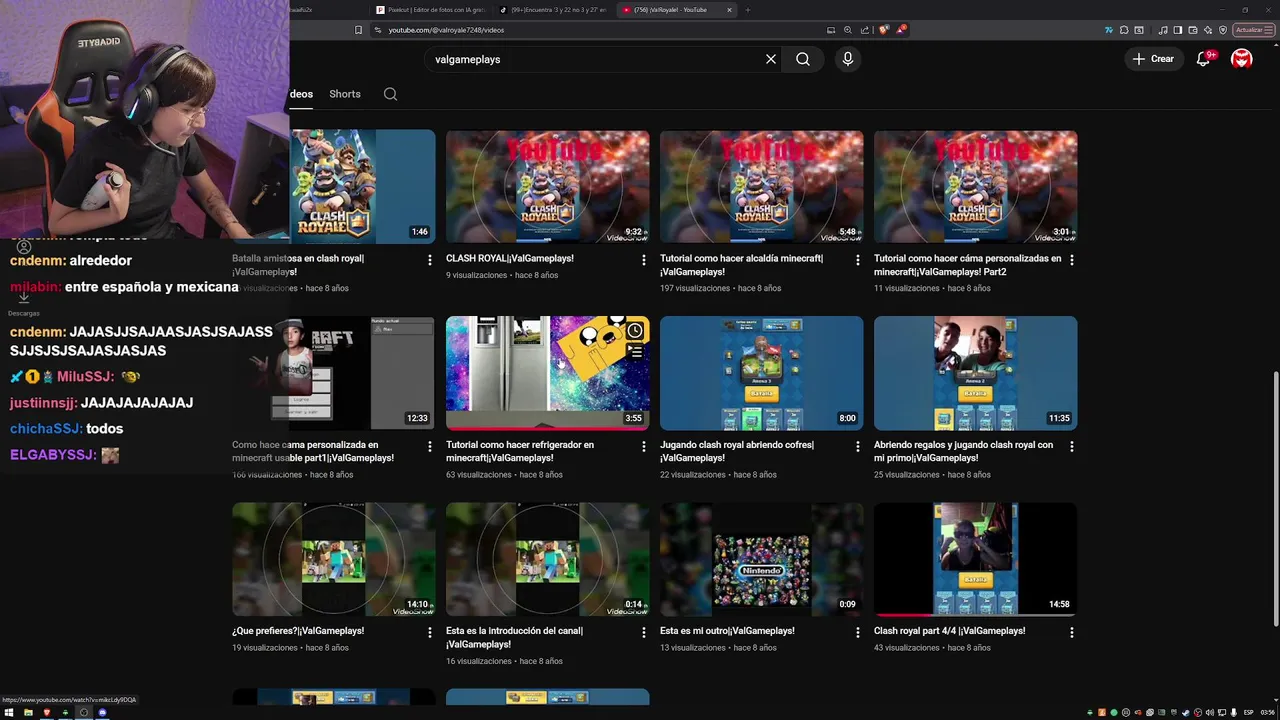
Task: Open volume speaker icon in system tray
Action: (x=1210, y=712)
